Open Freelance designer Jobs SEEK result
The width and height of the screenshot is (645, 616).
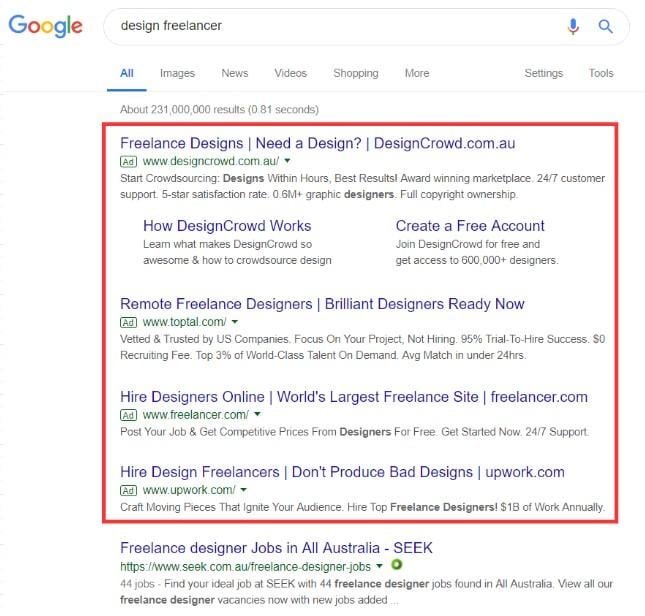276,548
